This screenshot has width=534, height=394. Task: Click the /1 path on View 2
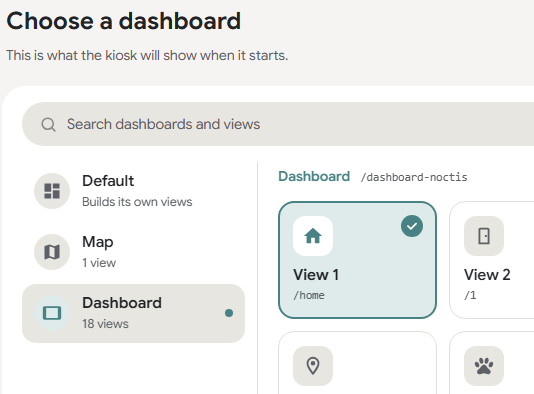pyautogui.click(x=470, y=295)
